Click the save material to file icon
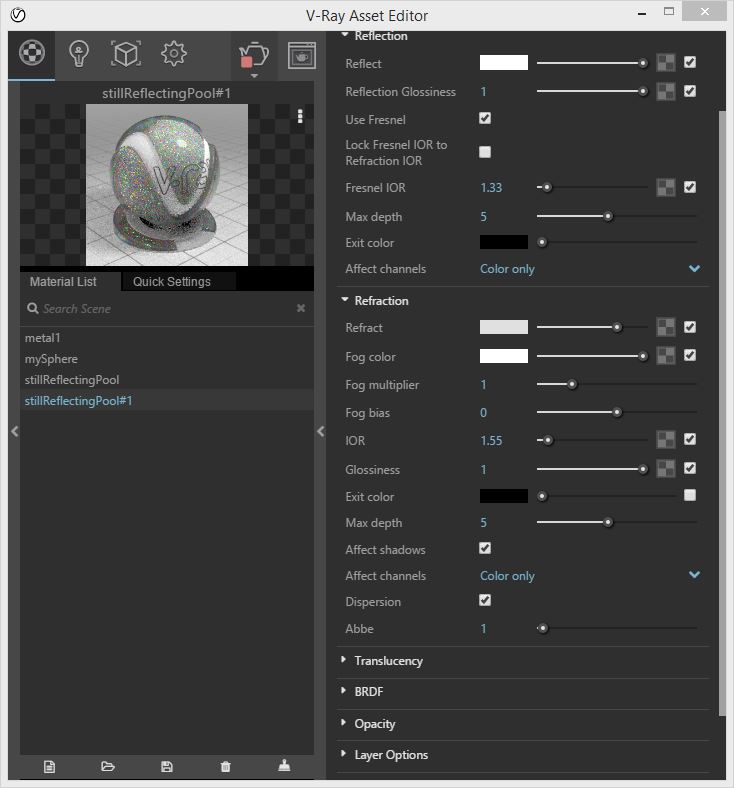This screenshot has height=788, width=734. click(x=167, y=766)
